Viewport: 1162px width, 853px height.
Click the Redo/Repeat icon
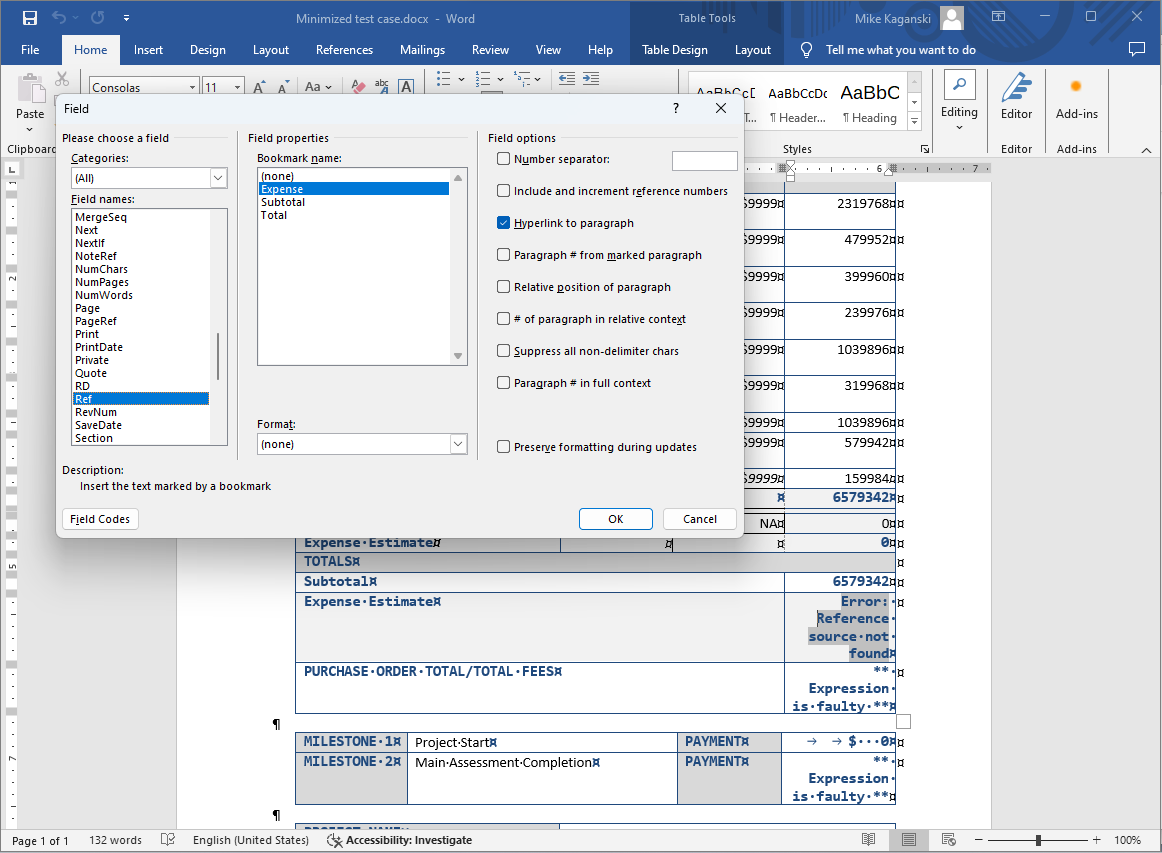point(97,18)
